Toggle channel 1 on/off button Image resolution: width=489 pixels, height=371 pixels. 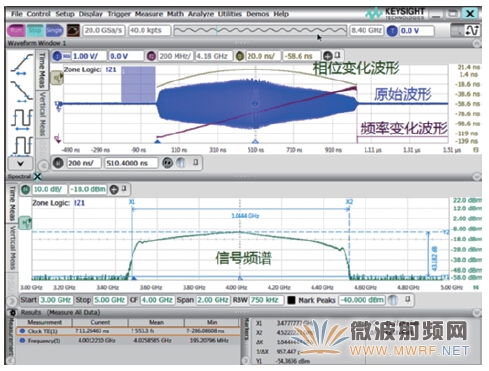57,56
